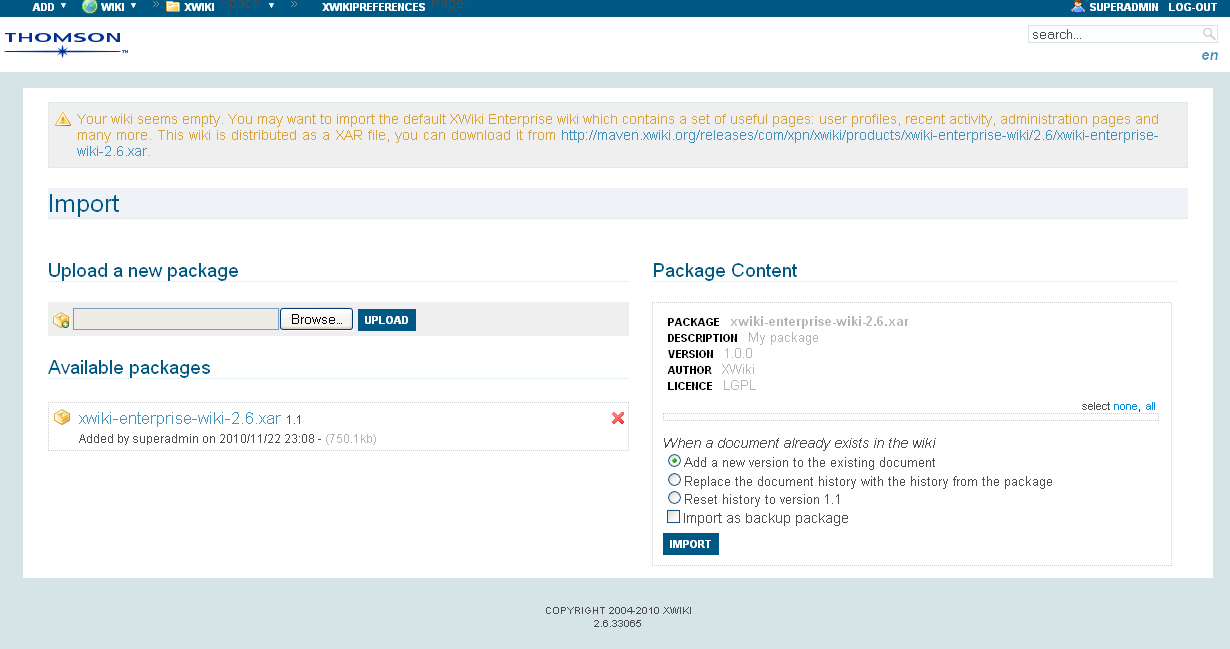Open the Wiki dropdown arrow
Viewport: 1230px width, 649px height.
[x=133, y=6]
